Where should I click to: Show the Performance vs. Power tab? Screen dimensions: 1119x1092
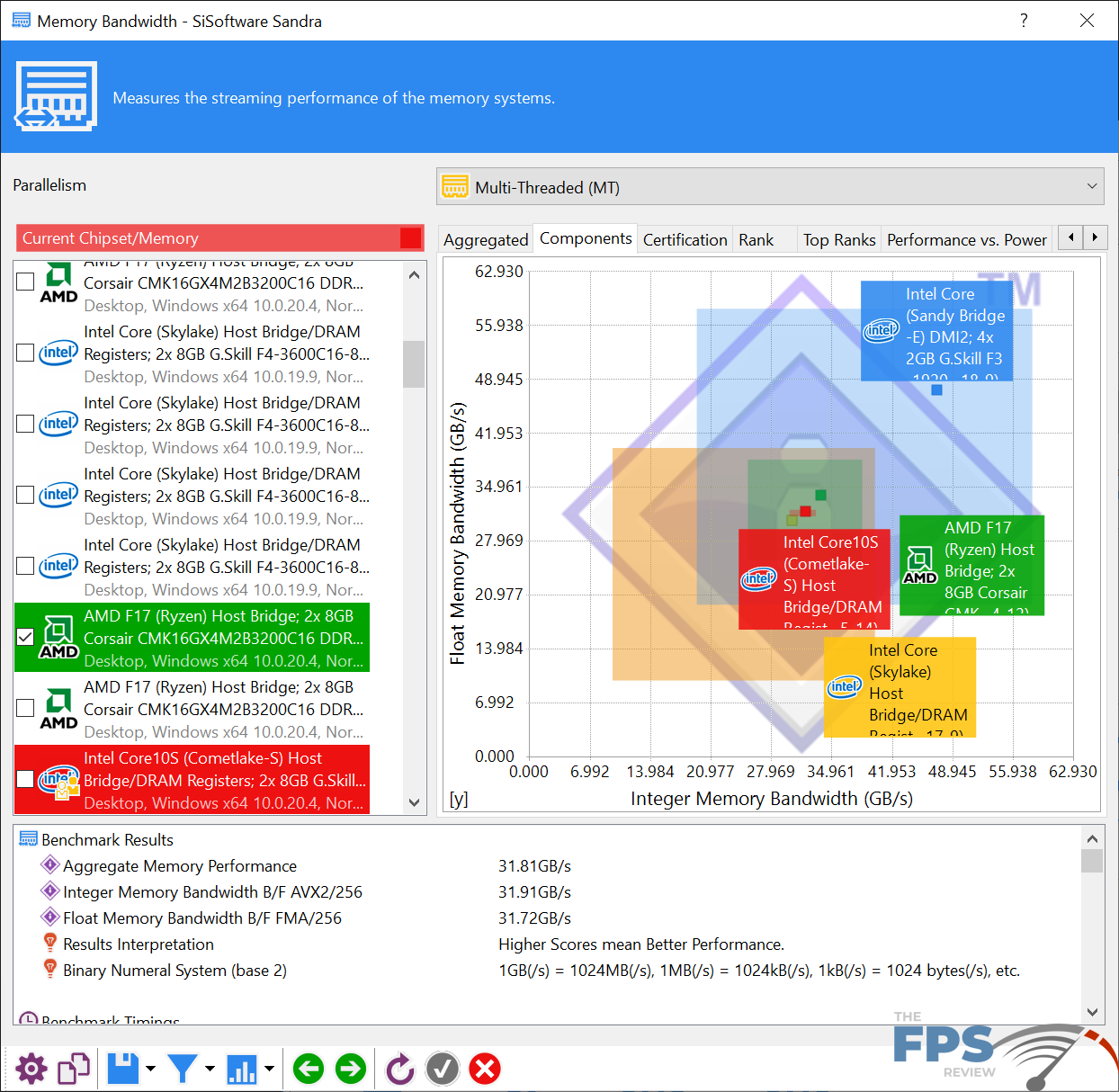click(x=967, y=239)
